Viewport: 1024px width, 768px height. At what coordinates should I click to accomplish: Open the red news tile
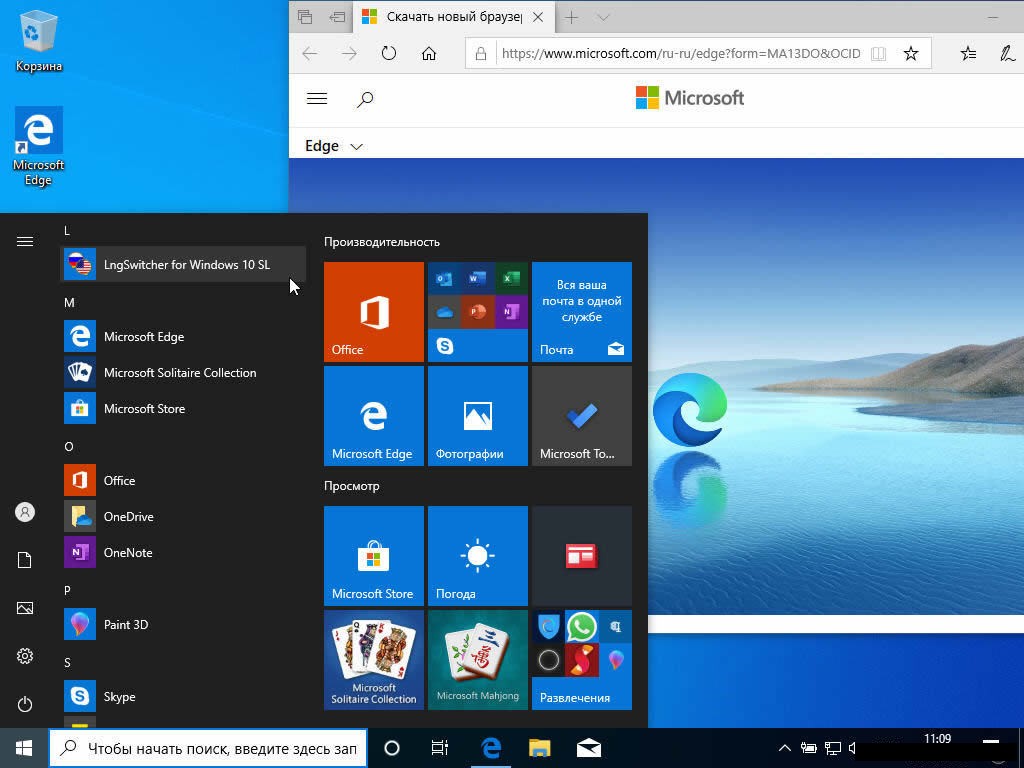[x=581, y=556]
